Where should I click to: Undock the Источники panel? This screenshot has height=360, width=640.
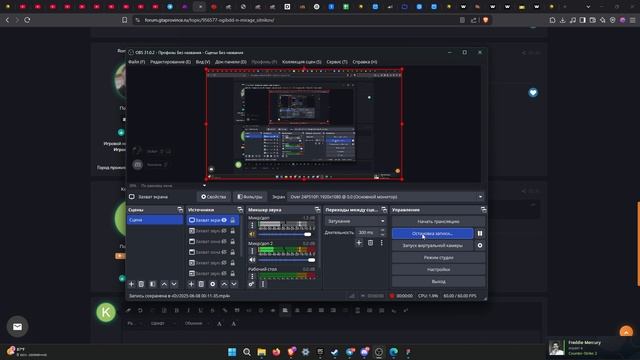[x=240, y=210]
